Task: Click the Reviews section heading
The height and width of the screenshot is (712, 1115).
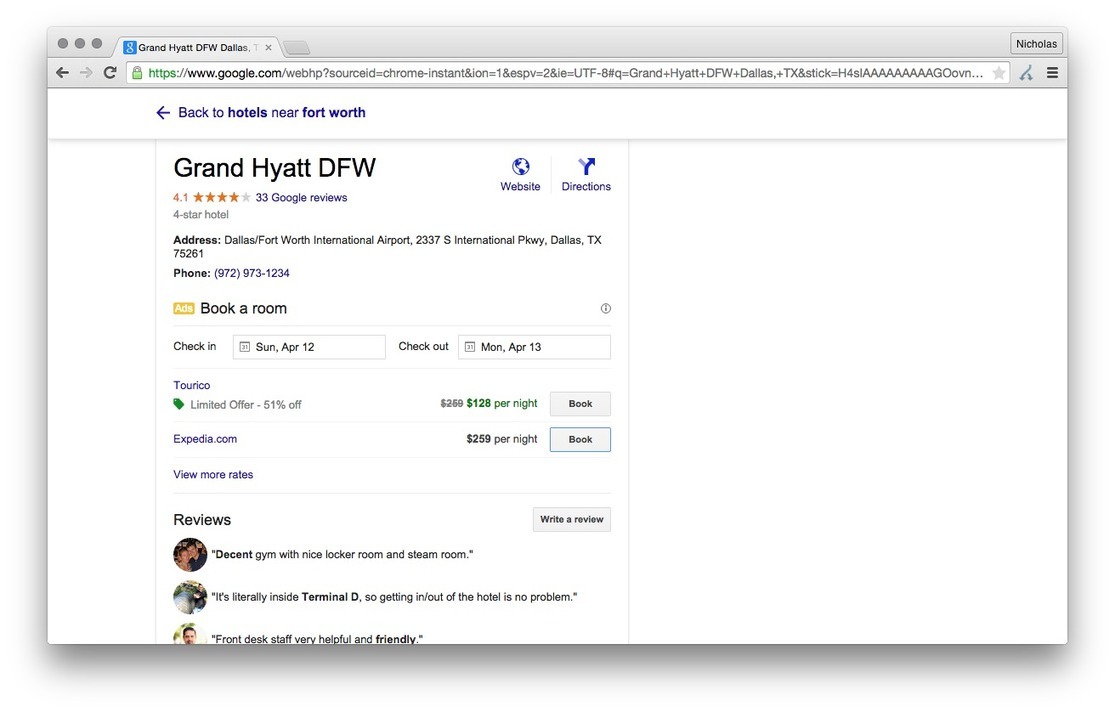Action: 202,520
